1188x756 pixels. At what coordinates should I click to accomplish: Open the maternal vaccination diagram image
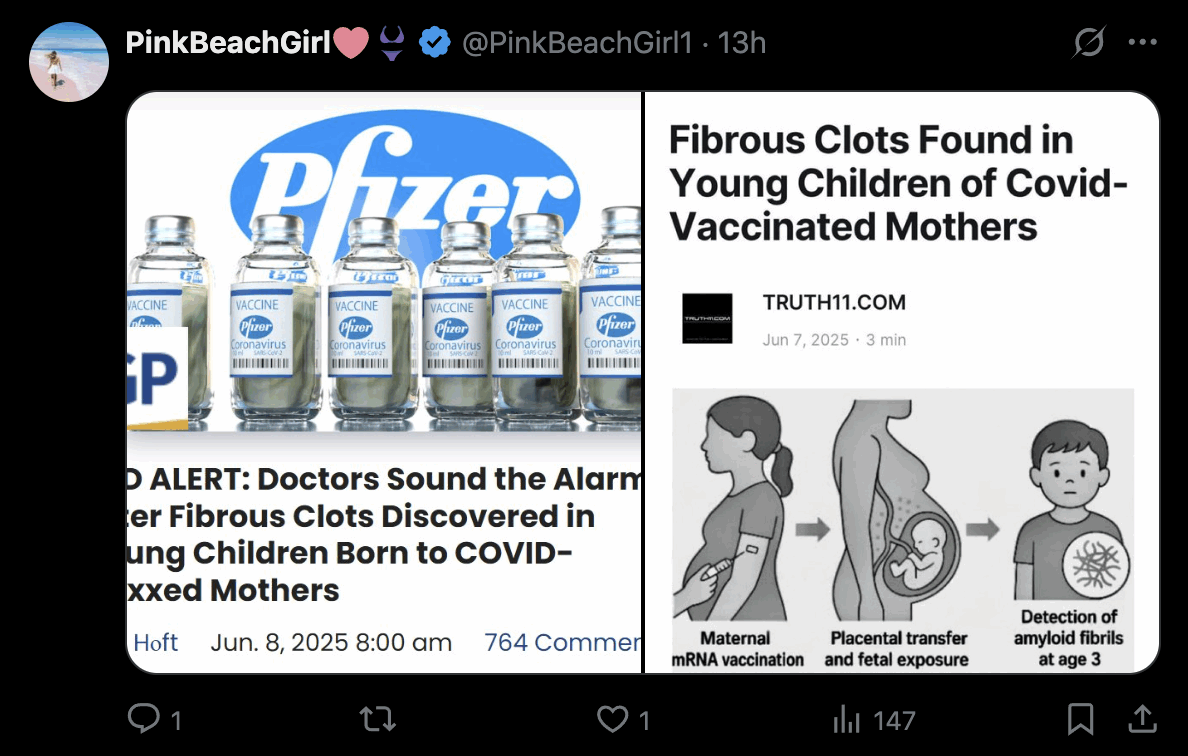click(x=903, y=528)
